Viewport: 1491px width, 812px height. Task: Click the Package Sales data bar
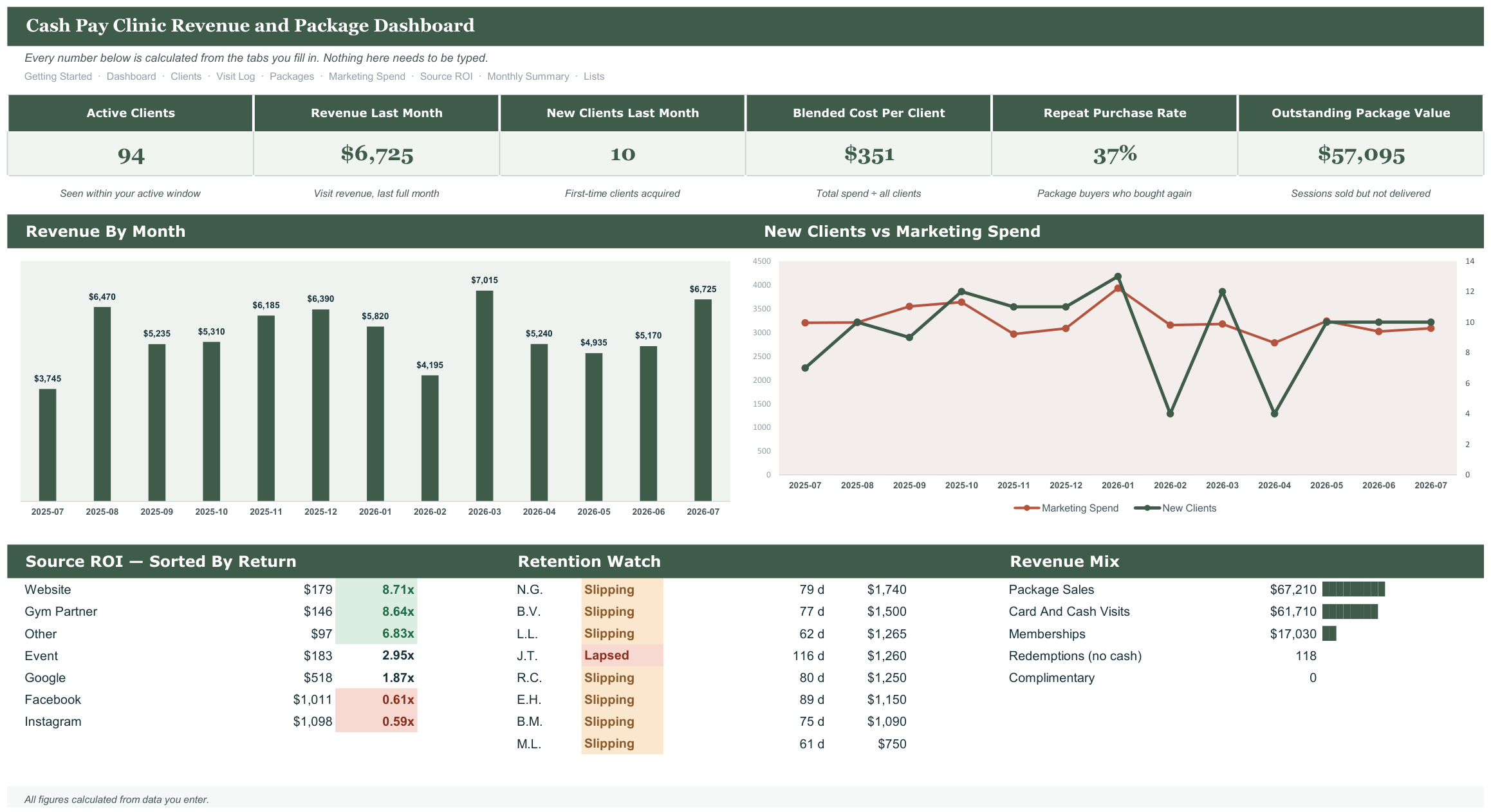(x=1353, y=589)
